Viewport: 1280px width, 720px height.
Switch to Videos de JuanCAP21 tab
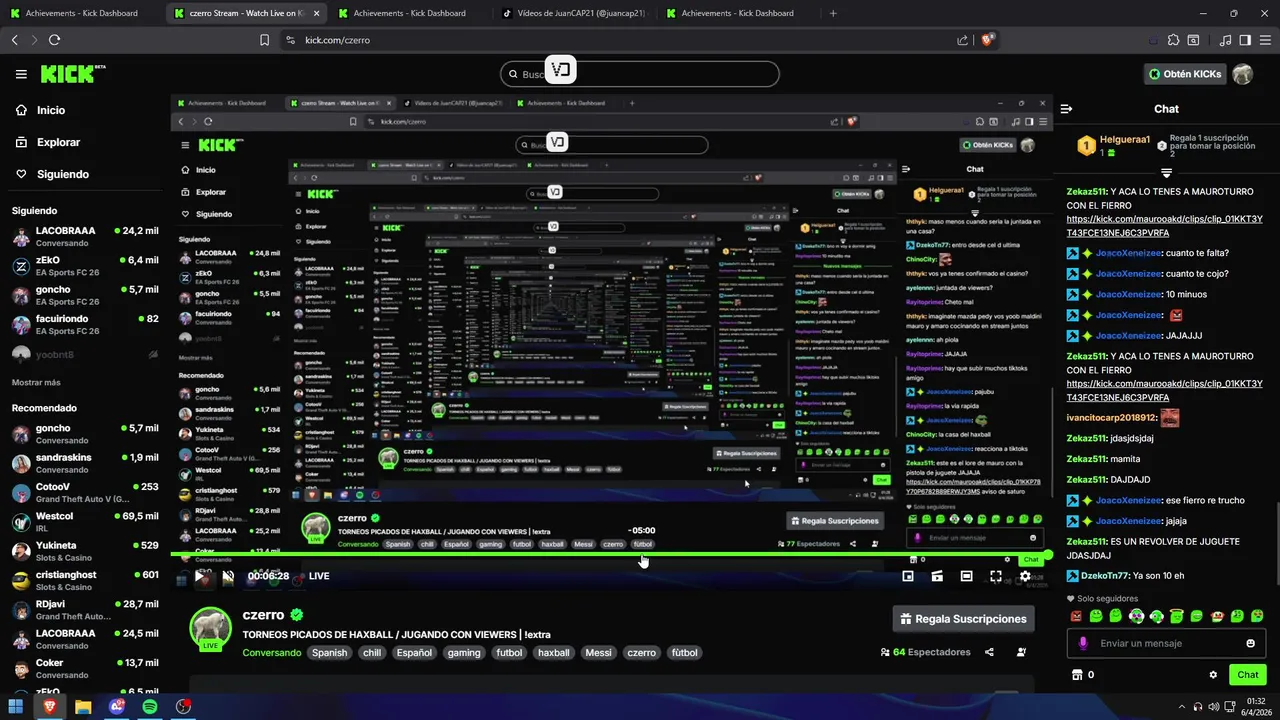click(x=573, y=13)
